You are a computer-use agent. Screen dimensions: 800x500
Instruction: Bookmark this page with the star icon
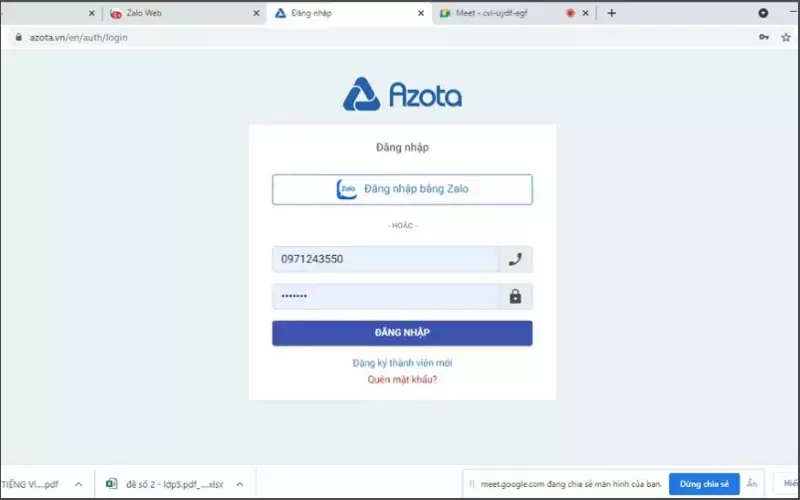(786, 37)
